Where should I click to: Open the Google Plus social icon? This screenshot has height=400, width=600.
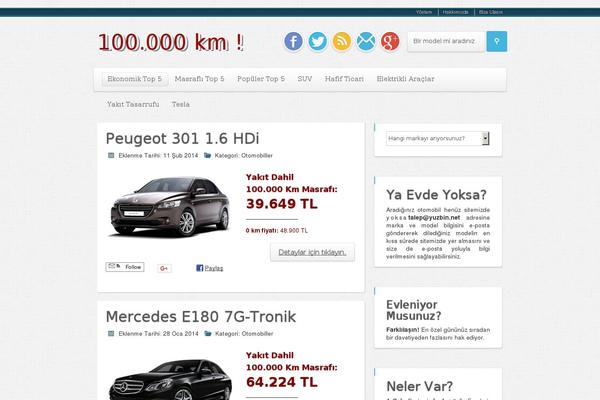coord(390,41)
